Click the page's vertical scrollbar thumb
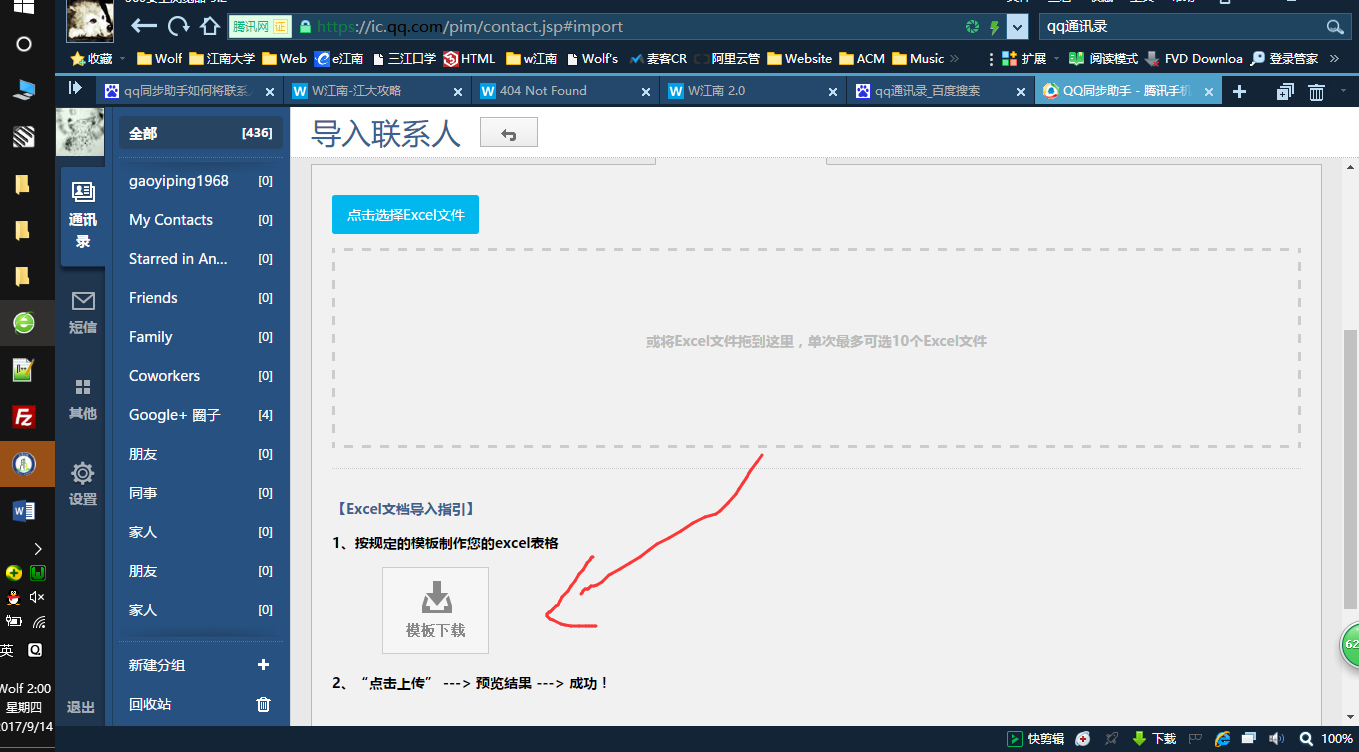The height and width of the screenshot is (752, 1359). pyautogui.click(x=1350, y=468)
